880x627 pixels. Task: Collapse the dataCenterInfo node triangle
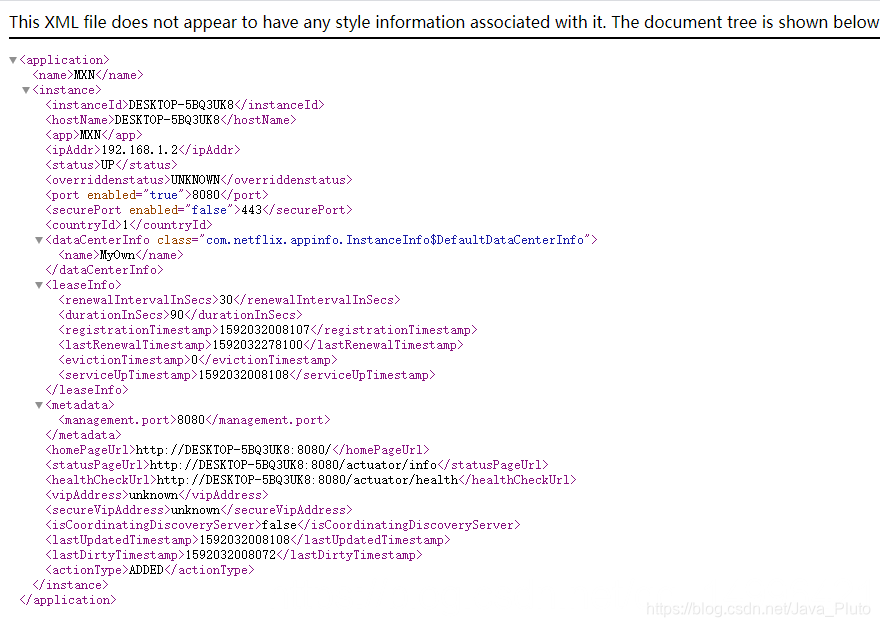[39, 240]
